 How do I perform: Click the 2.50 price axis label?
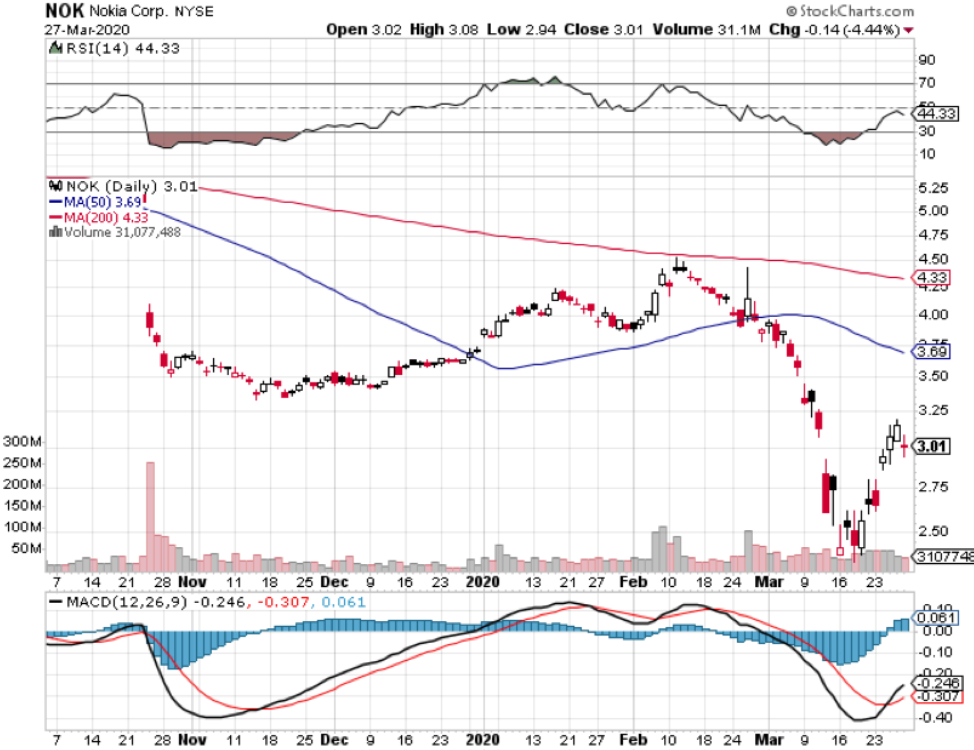coord(933,531)
